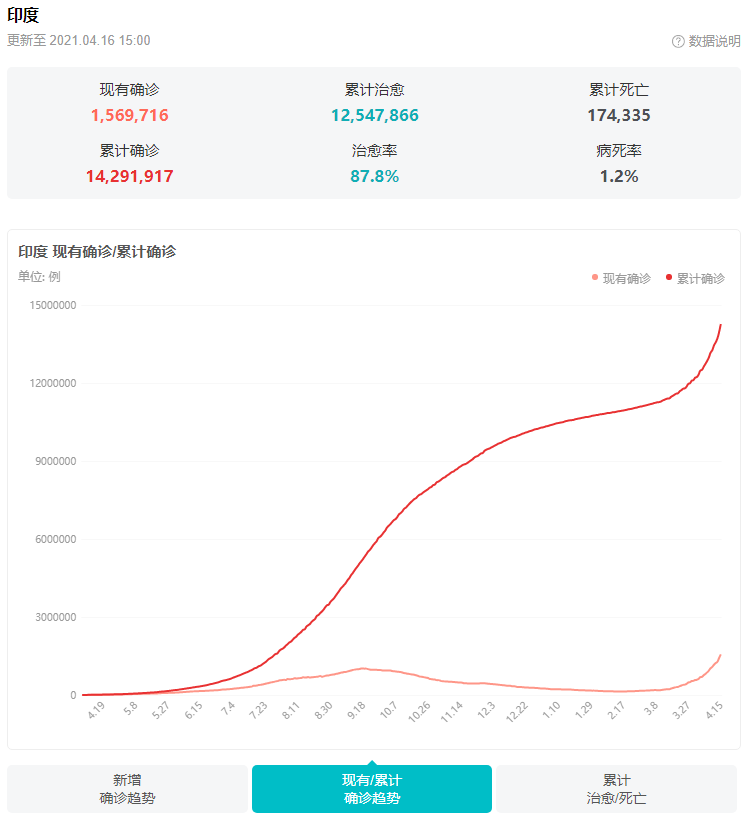
Task: Click the 累计治愈 value 12,547,866
Action: (376, 114)
